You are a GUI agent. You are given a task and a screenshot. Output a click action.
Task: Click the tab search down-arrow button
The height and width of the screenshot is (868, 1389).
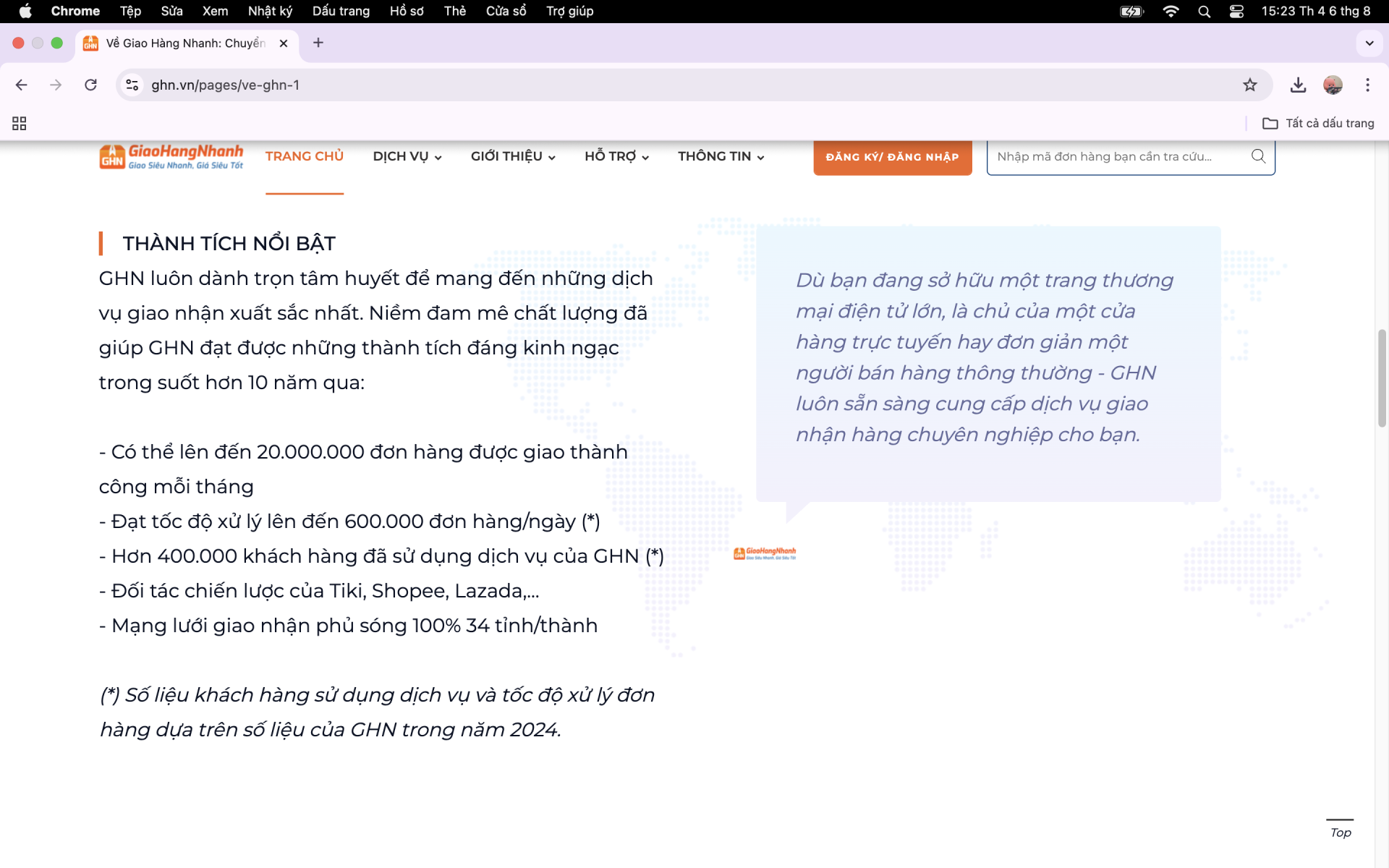1369,43
